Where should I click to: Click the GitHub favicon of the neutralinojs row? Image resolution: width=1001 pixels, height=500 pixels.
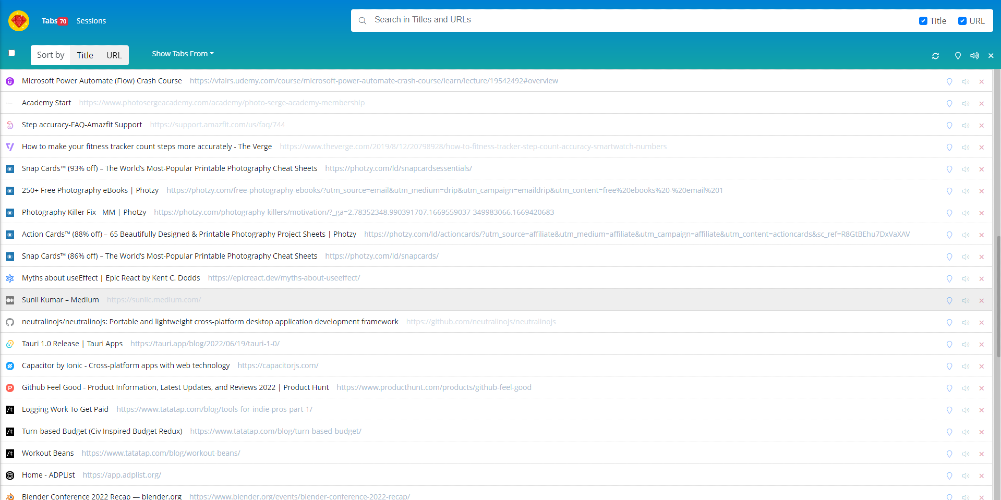[10, 322]
